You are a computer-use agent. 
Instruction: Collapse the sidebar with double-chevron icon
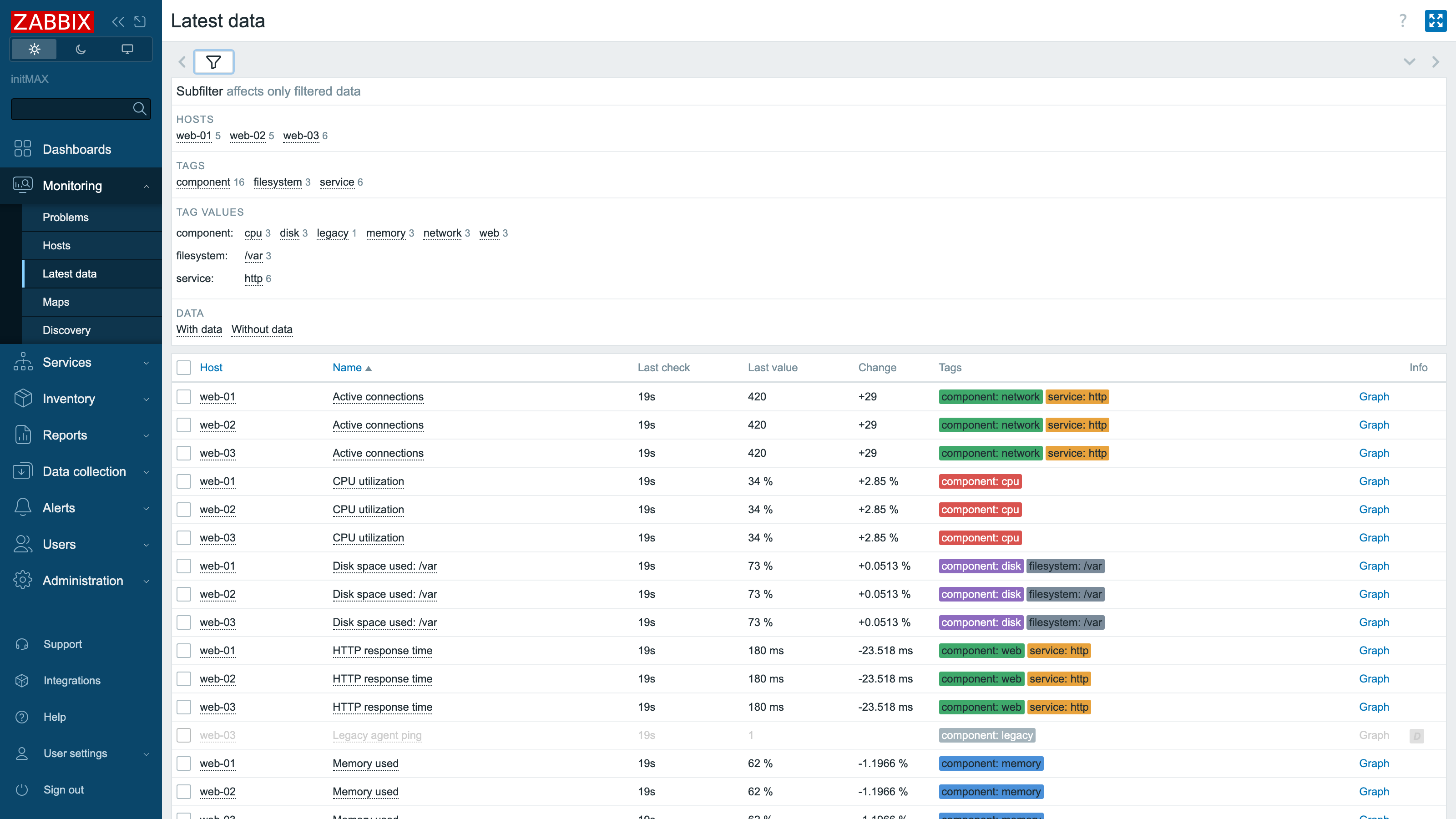117,21
